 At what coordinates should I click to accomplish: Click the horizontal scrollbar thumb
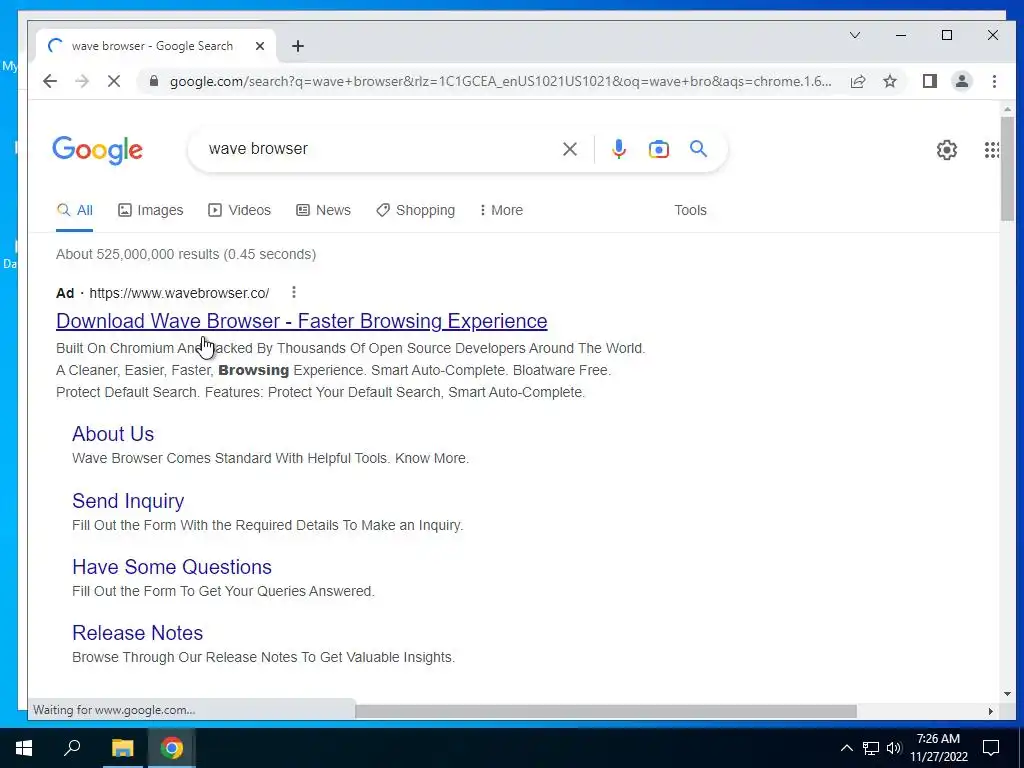click(605, 711)
